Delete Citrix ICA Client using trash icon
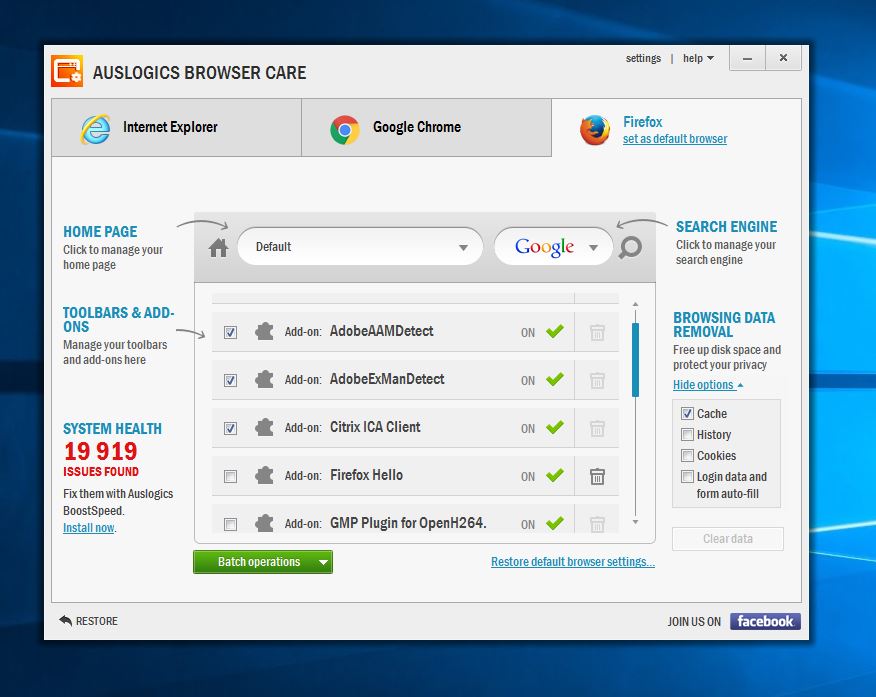Viewport: 876px width, 697px height. tap(597, 428)
